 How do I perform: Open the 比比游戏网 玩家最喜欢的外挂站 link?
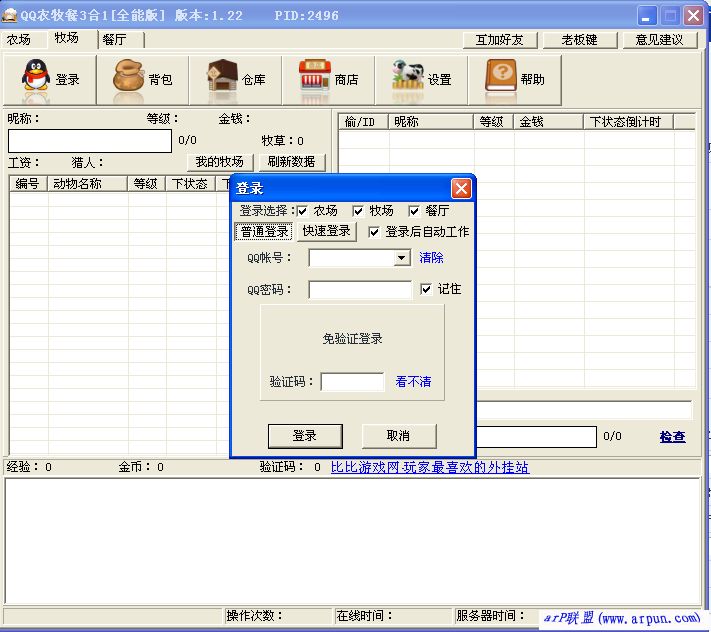coord(430,467)
